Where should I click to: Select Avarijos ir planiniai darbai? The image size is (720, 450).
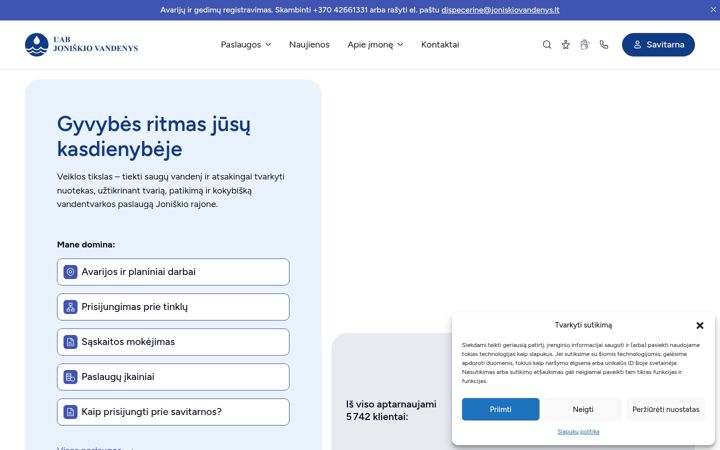click(173, 272)
